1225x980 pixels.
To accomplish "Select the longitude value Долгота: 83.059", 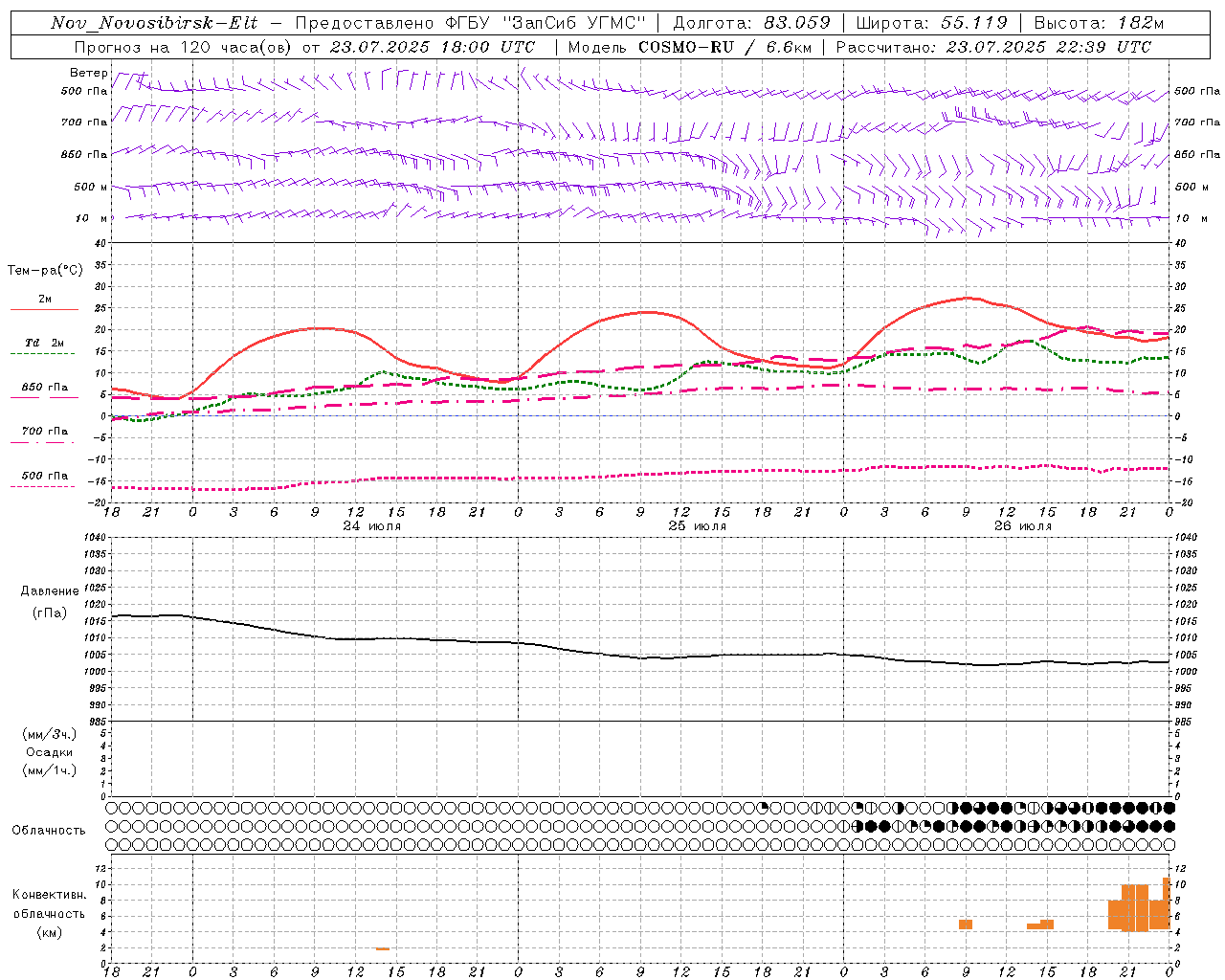I will 752,23.
